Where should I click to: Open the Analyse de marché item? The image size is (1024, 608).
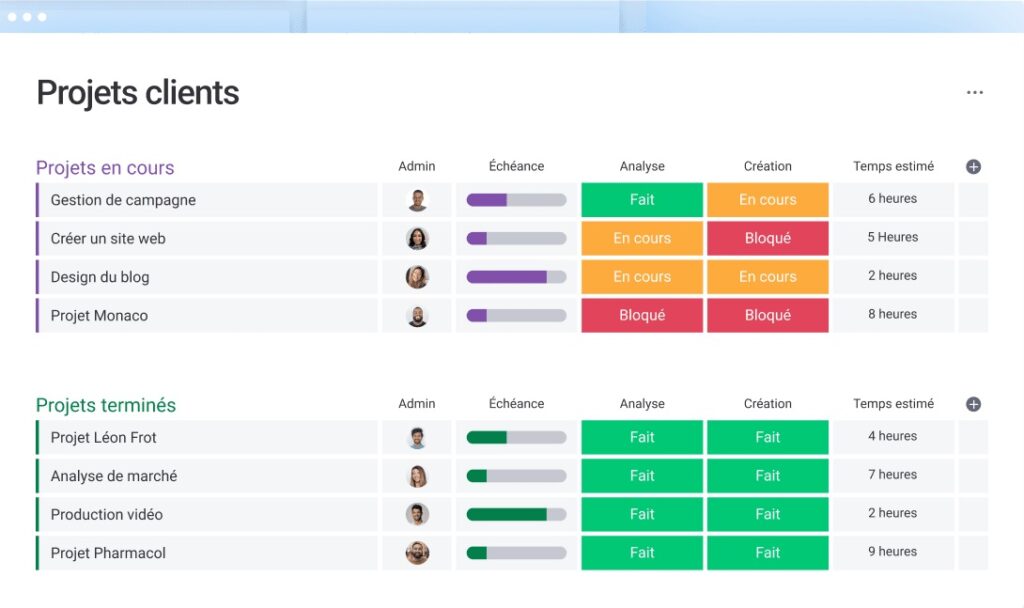[114, 476]
